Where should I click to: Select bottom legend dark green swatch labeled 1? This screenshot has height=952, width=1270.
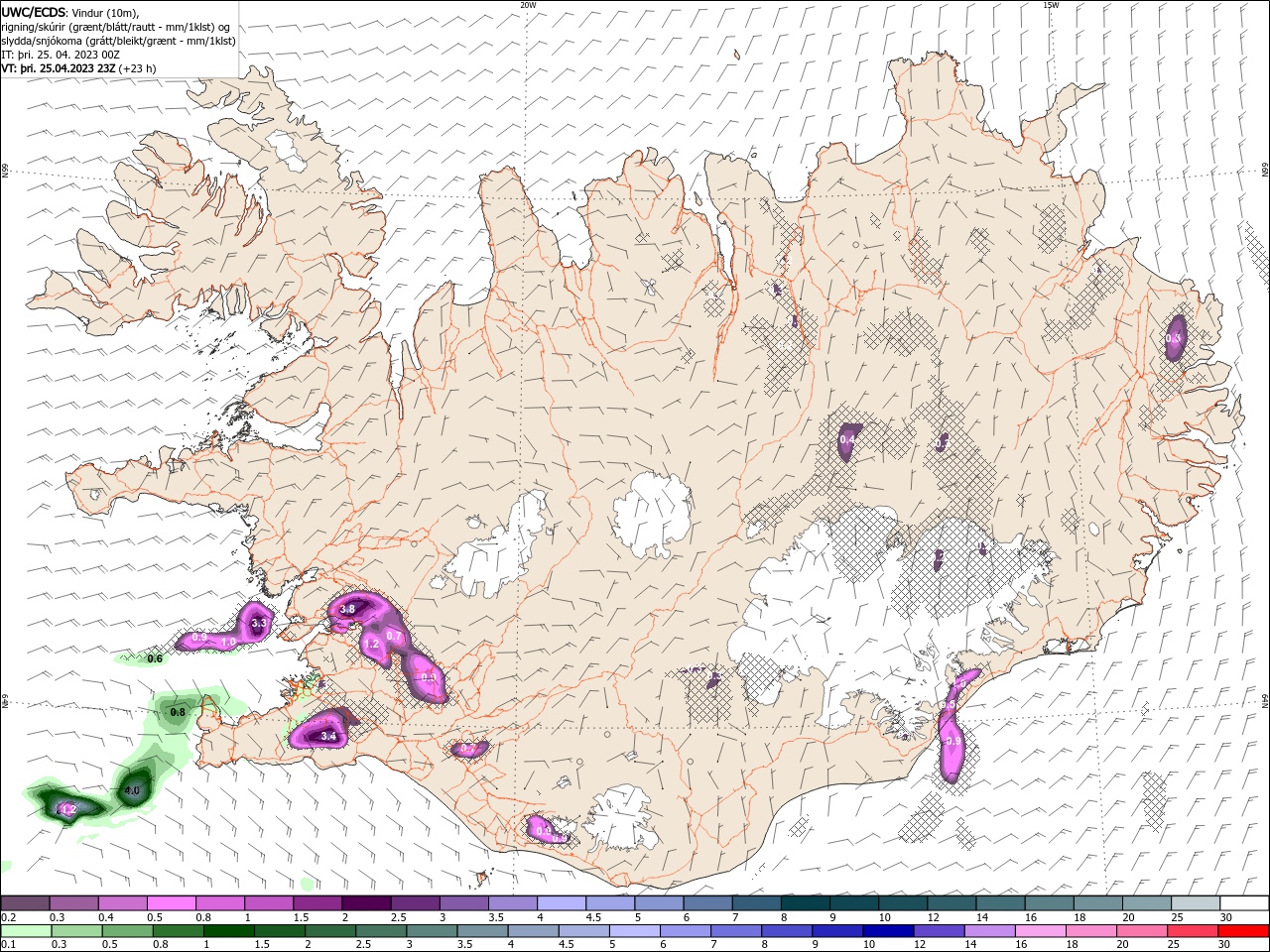click(x=228, y=931)
